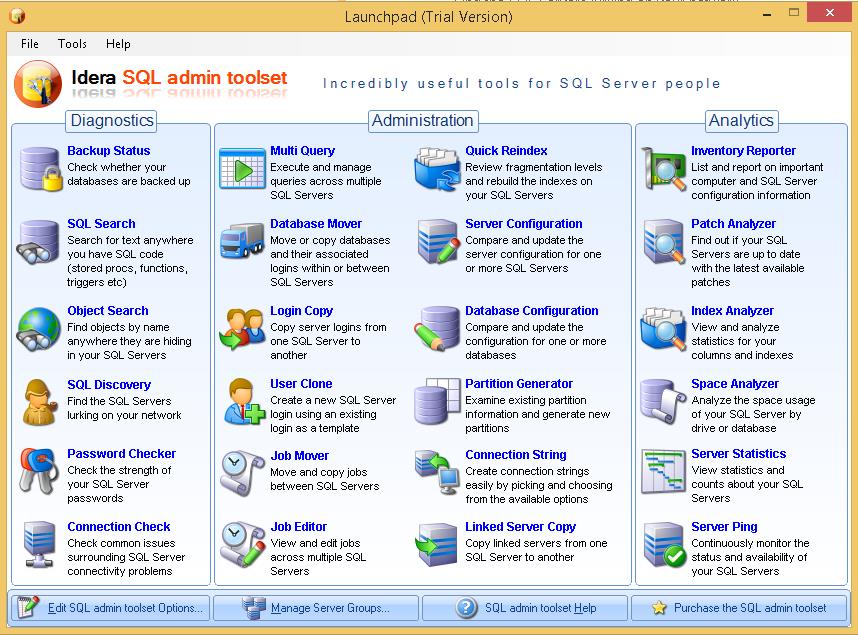Click the Server Statistics Gantt chart icon

(x=663, y=471)
